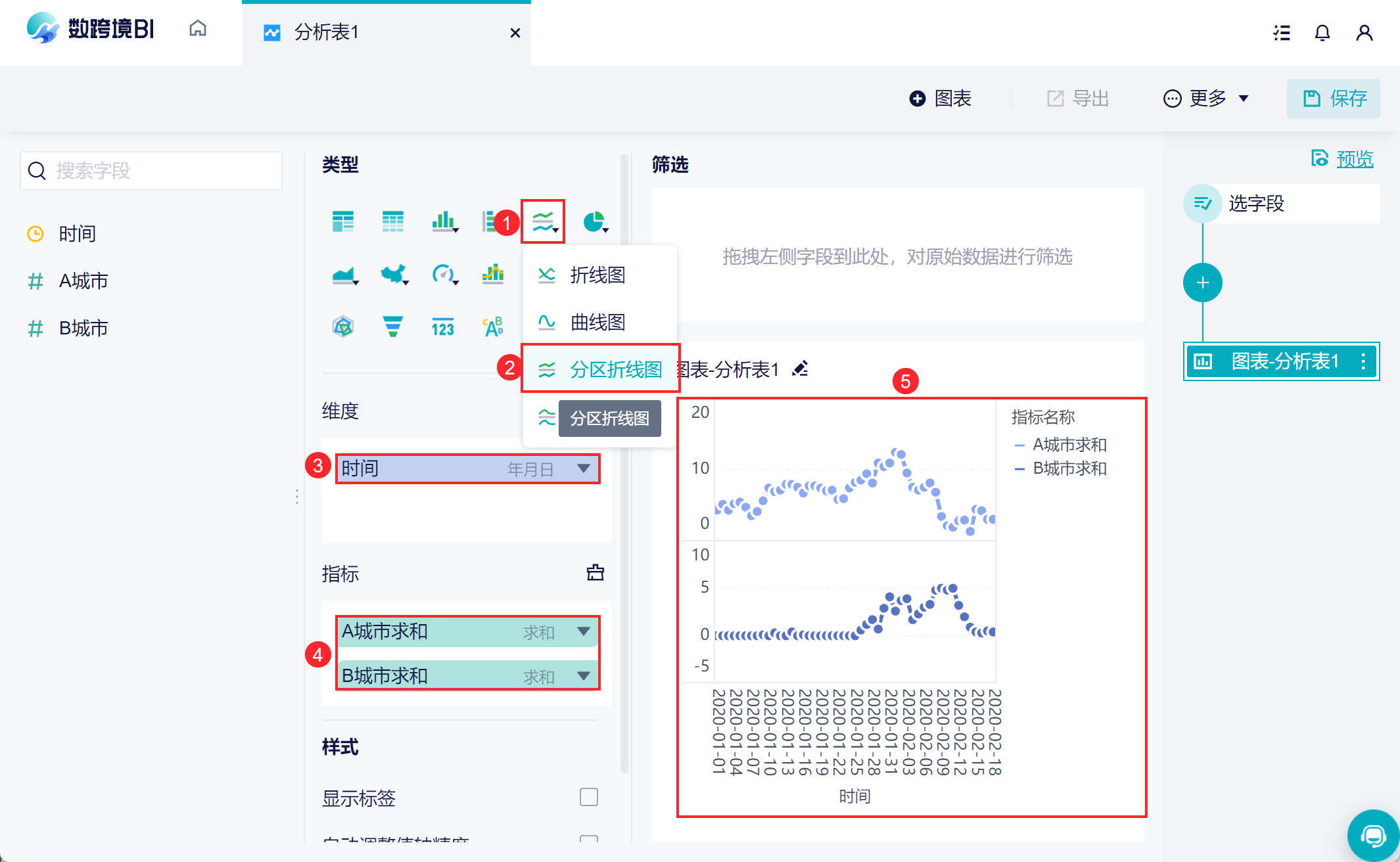Pick the gauge chart type icon
The width and height of the screenshot is (1400, 862).
[x=444, y=274]
